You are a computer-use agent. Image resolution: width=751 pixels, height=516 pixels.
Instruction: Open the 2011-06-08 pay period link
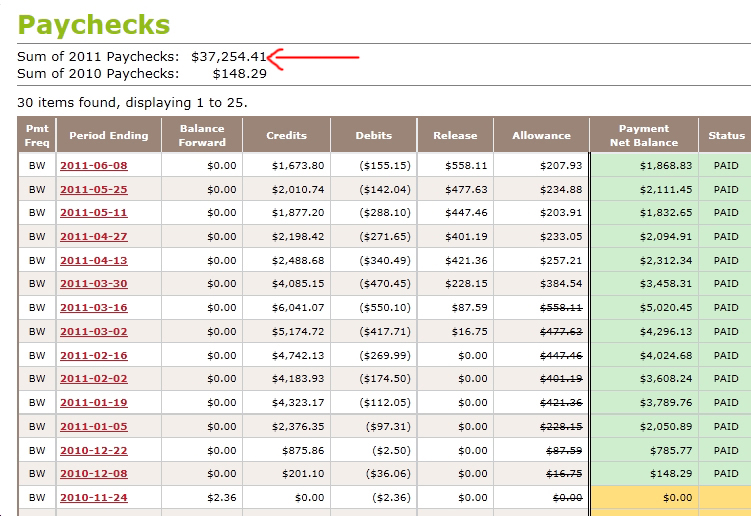point(93,165)
